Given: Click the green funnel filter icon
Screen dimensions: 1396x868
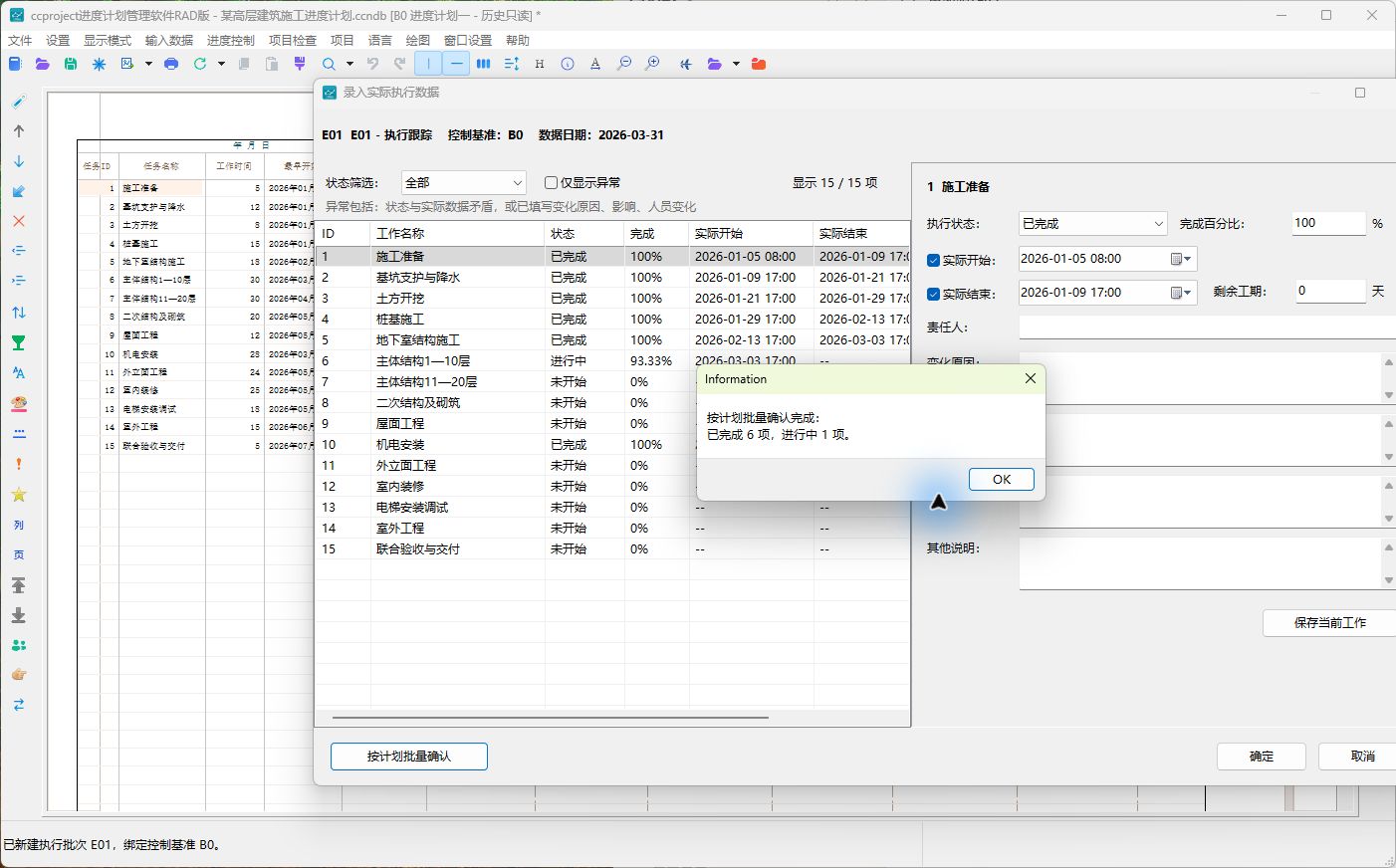Looking at the screenshot, I should click(19, 342).
